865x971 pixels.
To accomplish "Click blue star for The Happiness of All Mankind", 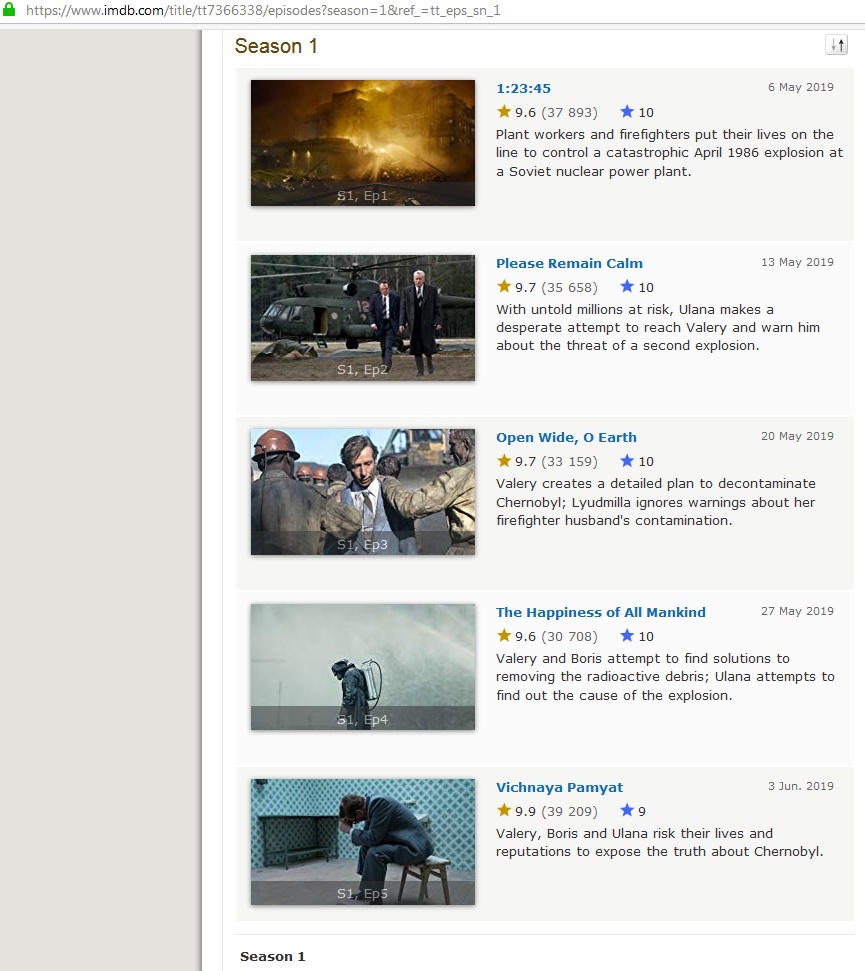I will click(627, 636).
